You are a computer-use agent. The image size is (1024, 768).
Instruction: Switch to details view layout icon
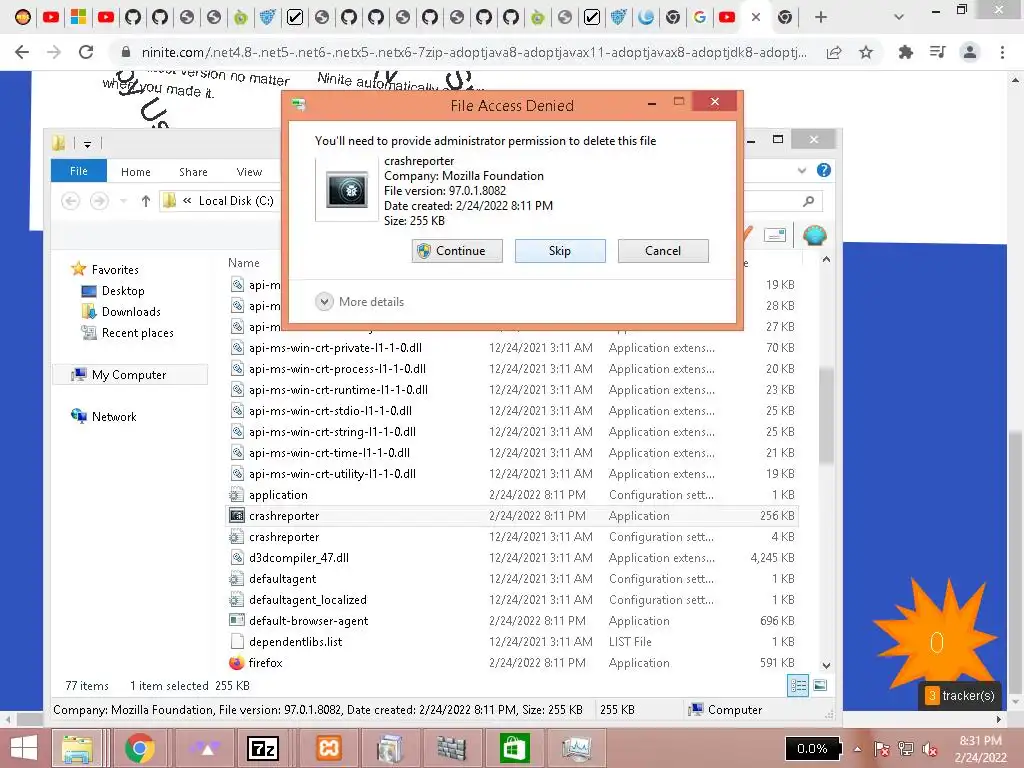click(798, 686)
